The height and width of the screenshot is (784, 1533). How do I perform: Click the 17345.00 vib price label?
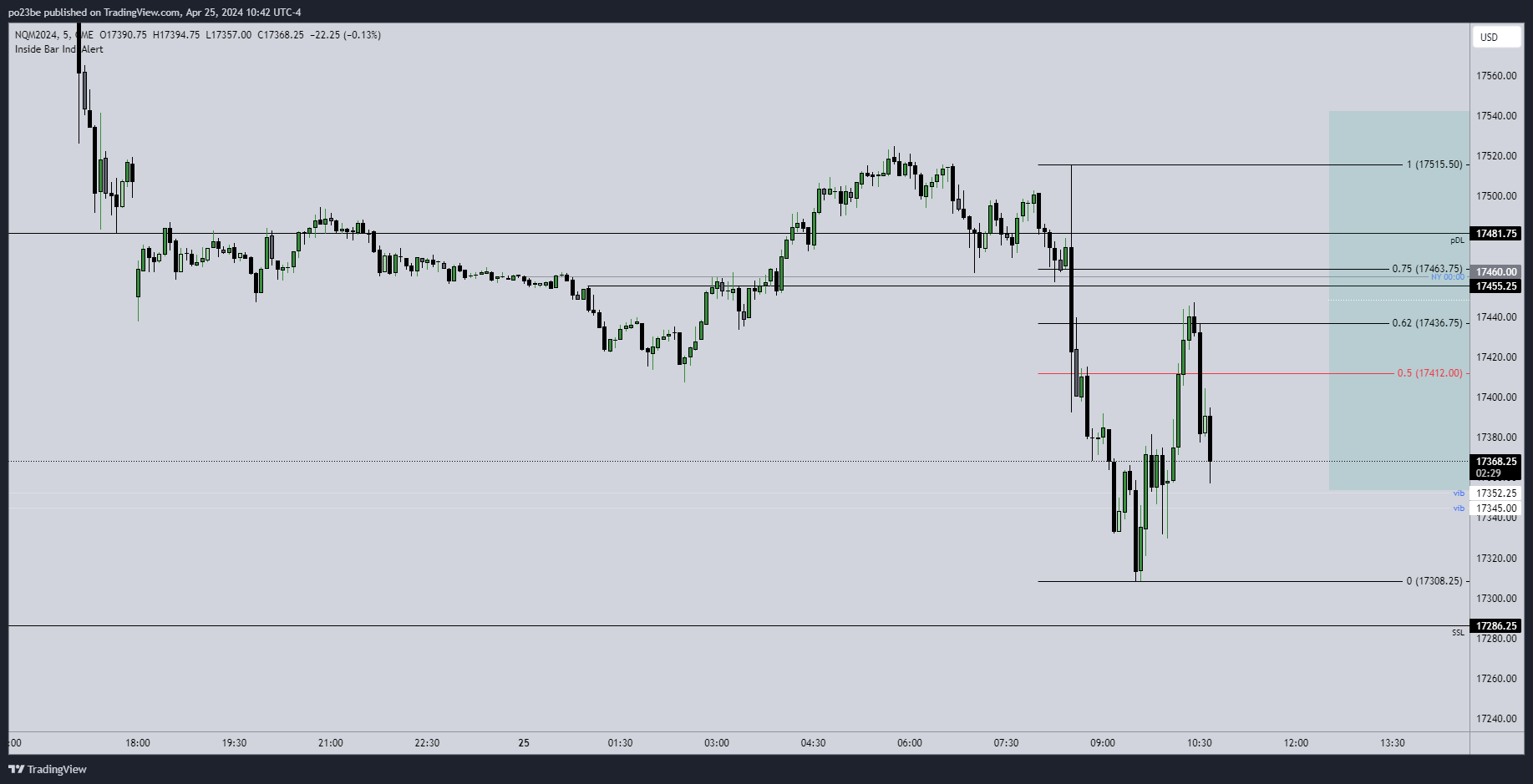[1495, 508]
